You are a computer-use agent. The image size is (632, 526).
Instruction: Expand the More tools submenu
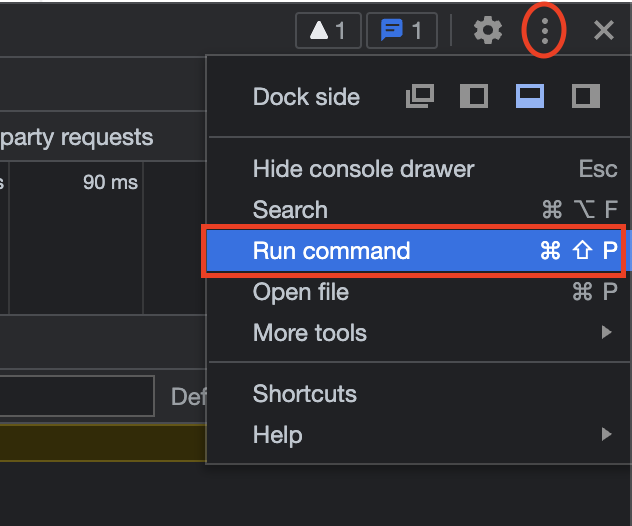point(310,333)
